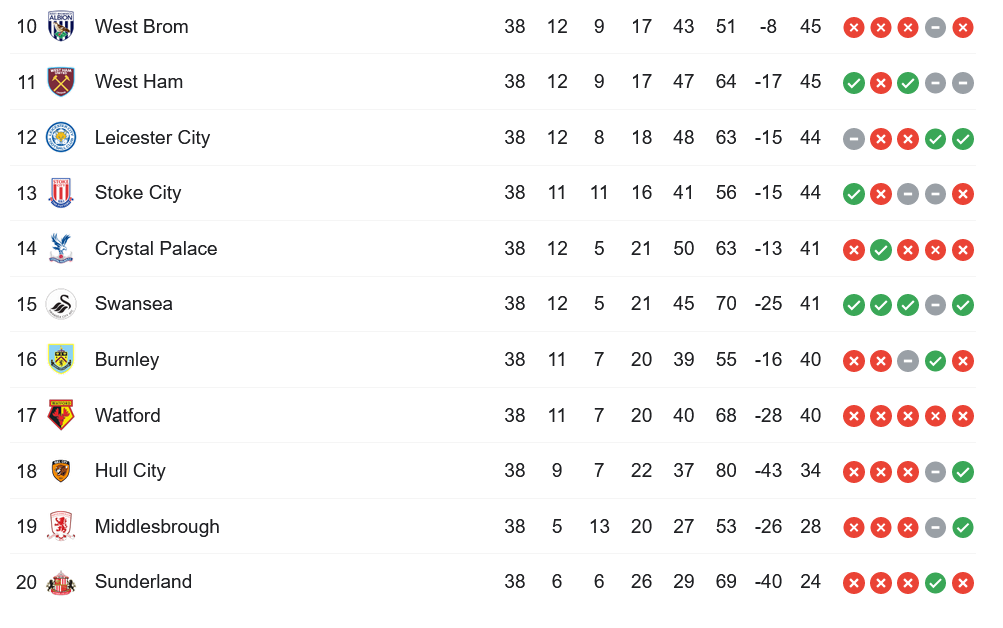The image size is (1003, 628).
Task: Click the West Ham club crest
Action: click(x=61, y=82)
